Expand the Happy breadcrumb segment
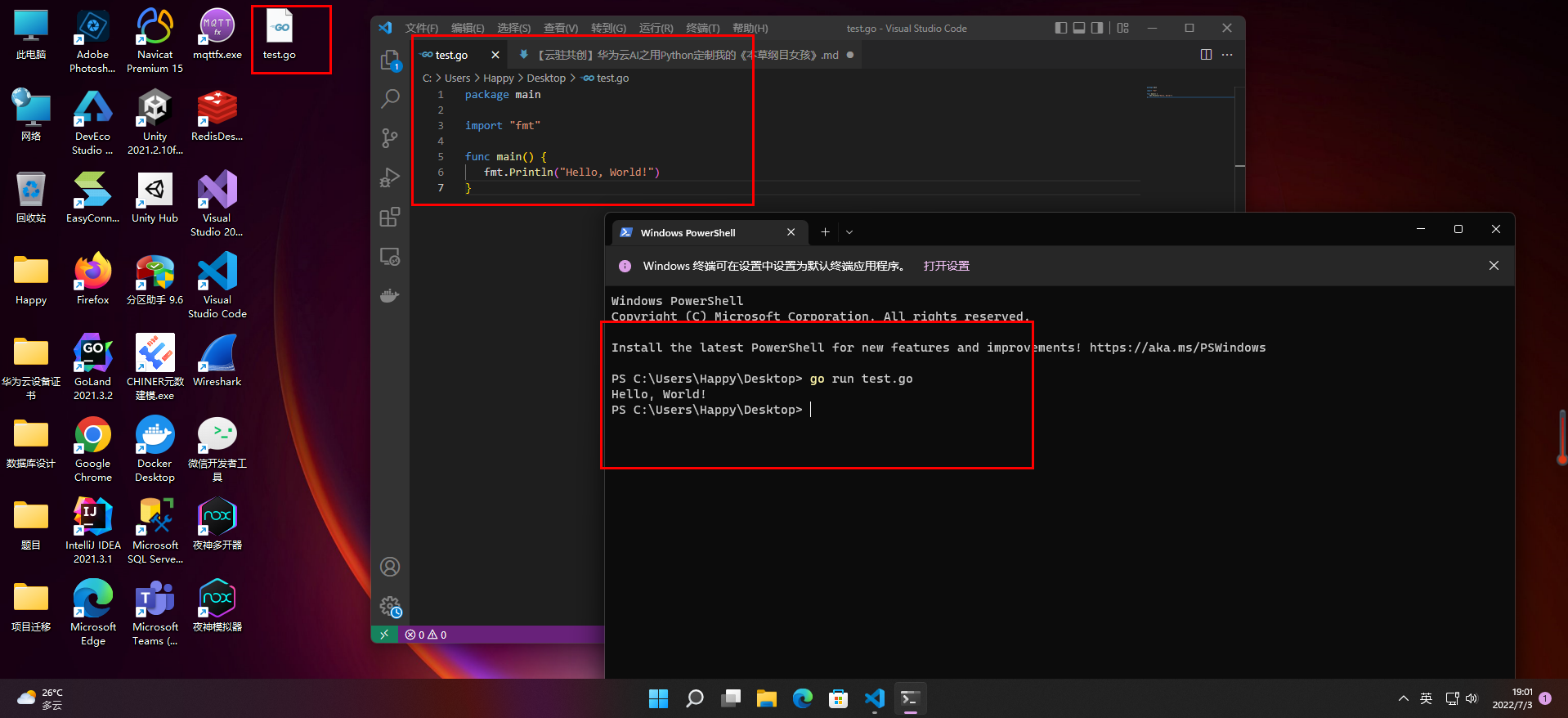Screen dimensions: 1568x718 coord(499,79)
